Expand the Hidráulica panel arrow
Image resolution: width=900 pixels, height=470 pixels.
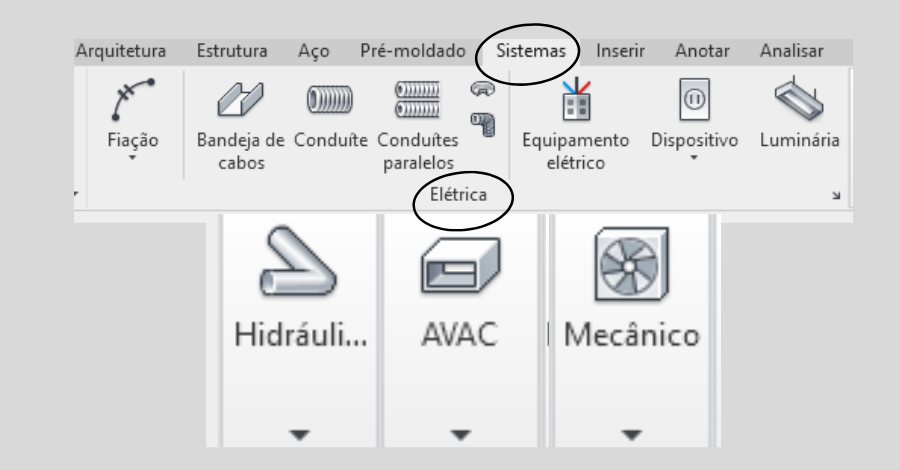pyautogui.click(x=301, y=435)
